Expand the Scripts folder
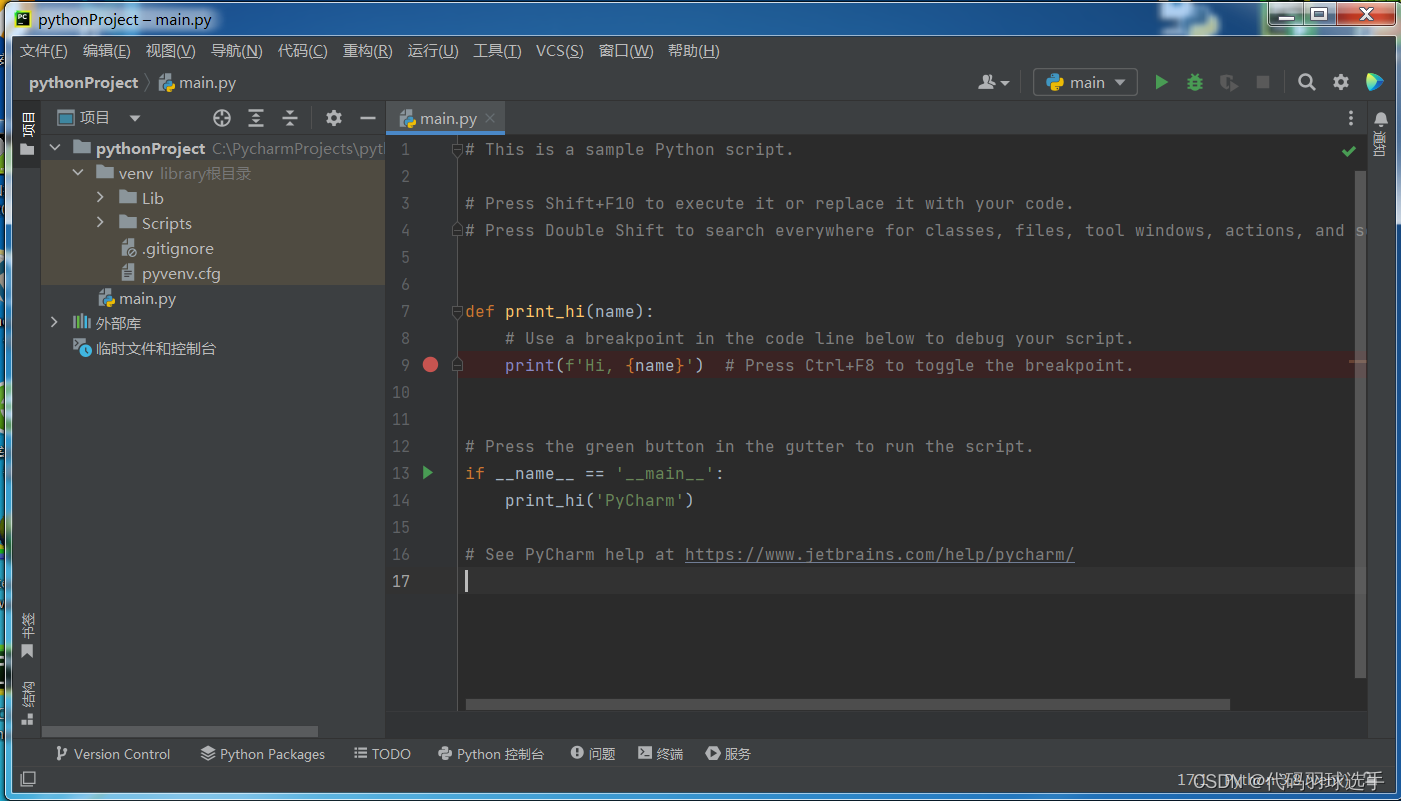 pyautogui.click(x=101, y=223)
